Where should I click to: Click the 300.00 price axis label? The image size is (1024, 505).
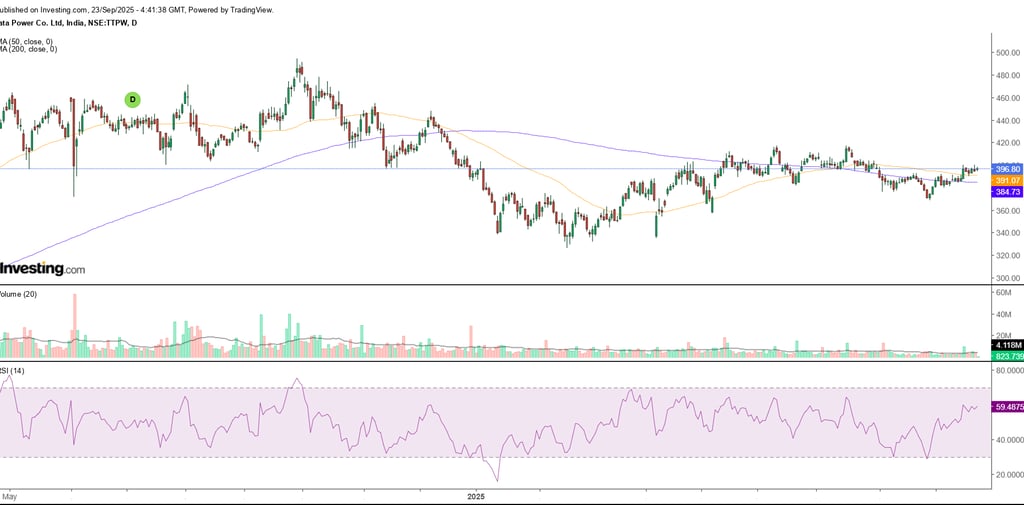(x=1008, y=278)
